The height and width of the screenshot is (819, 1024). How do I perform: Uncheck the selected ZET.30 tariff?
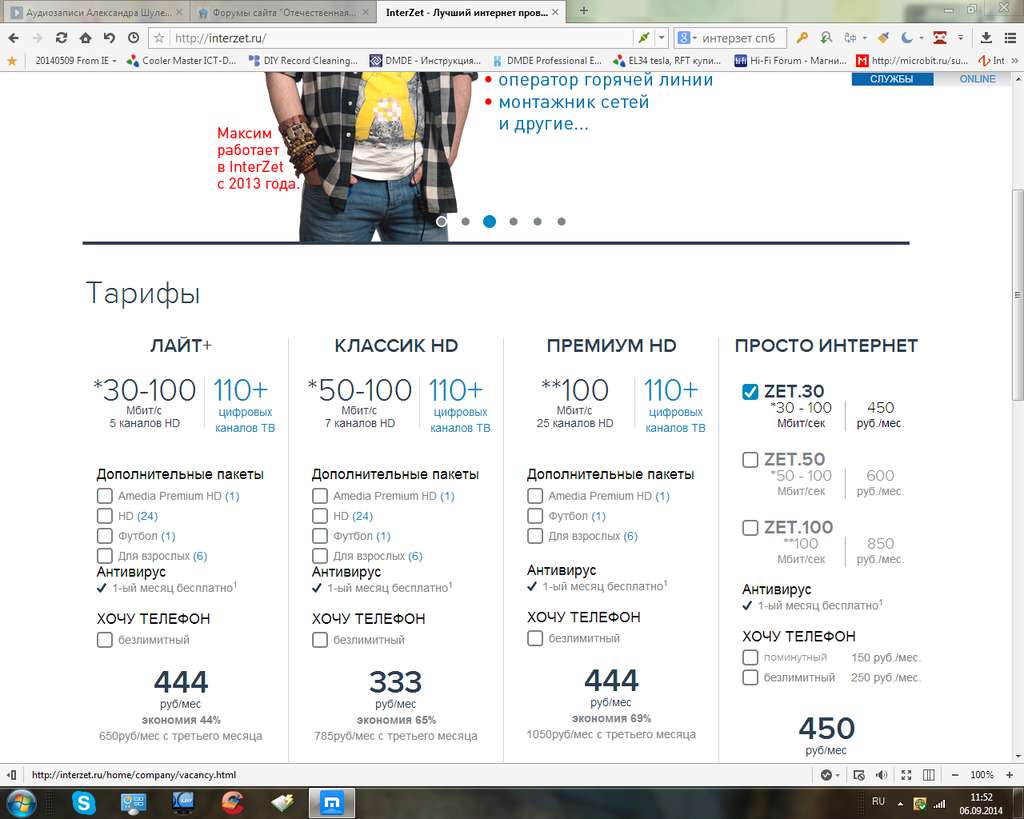click(x=750, y=391)
